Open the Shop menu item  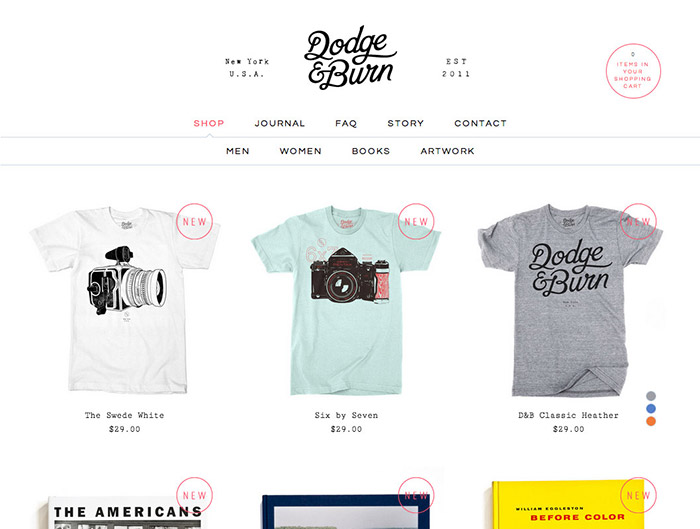(x=208, y=123)
